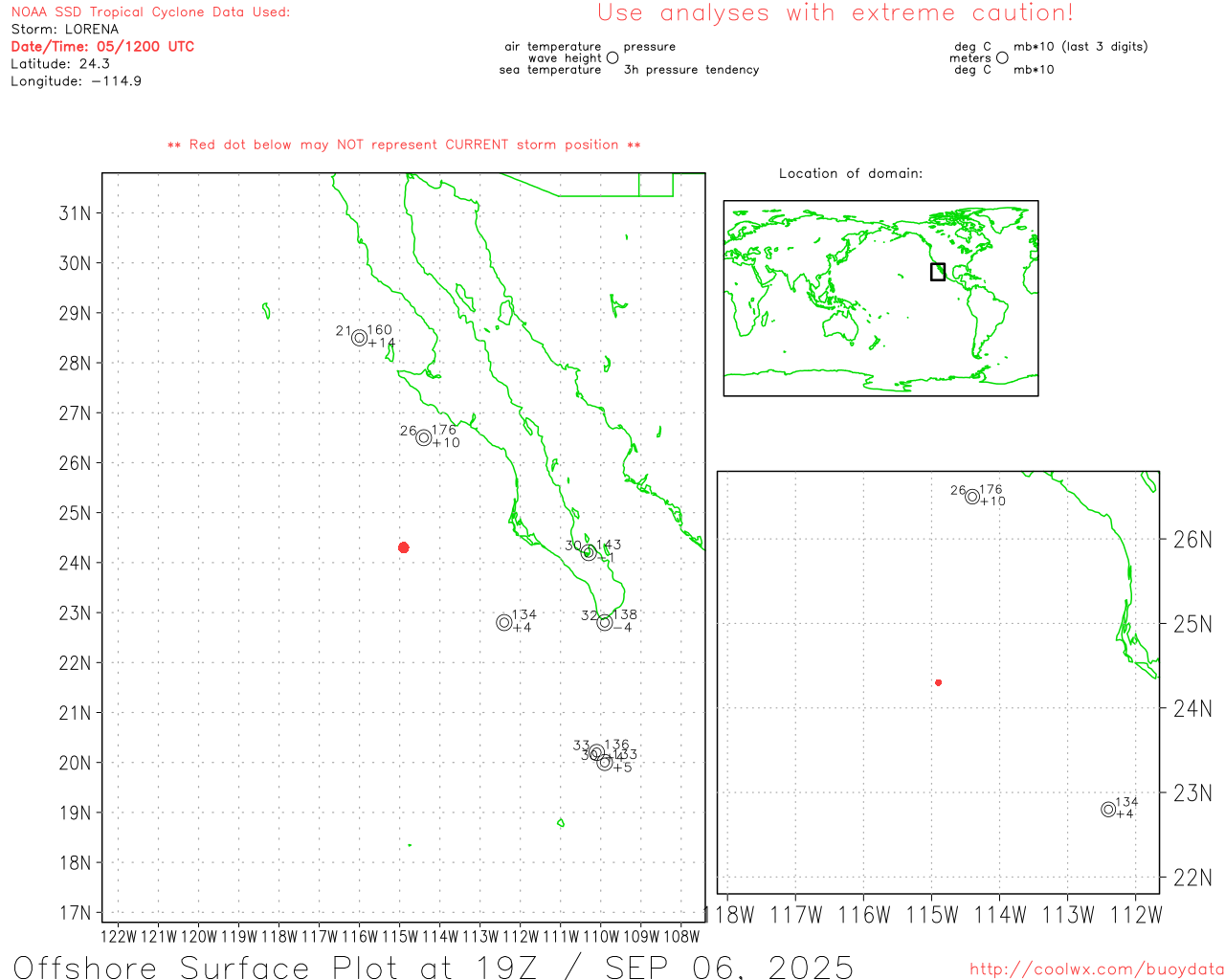Click the 24N latitude label on main map

click(76, 563)
